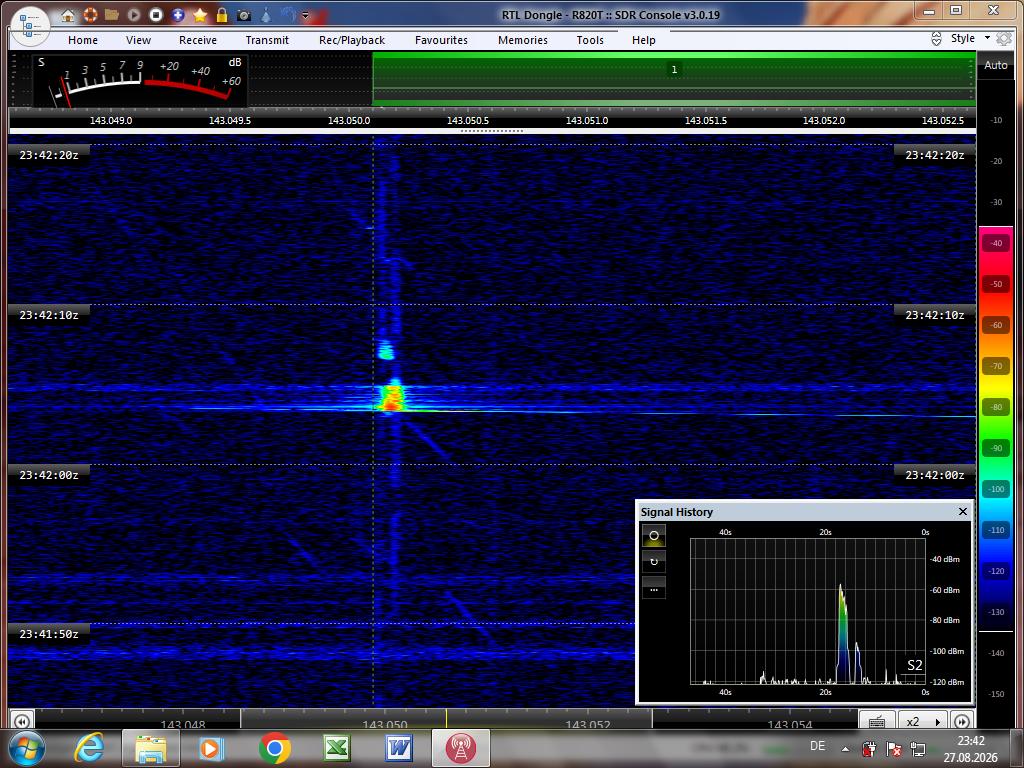The height and width of the screenshot is (768, 1024).
Task: Open Windows Explorer from taskbar
Action: pos(151,748)
